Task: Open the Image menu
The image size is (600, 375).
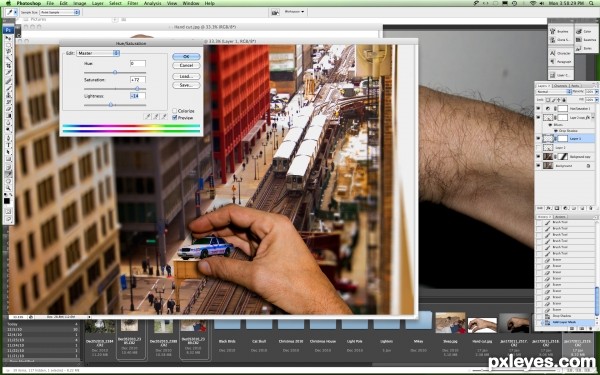Action: pyautogui.click(x=80, y=3)
